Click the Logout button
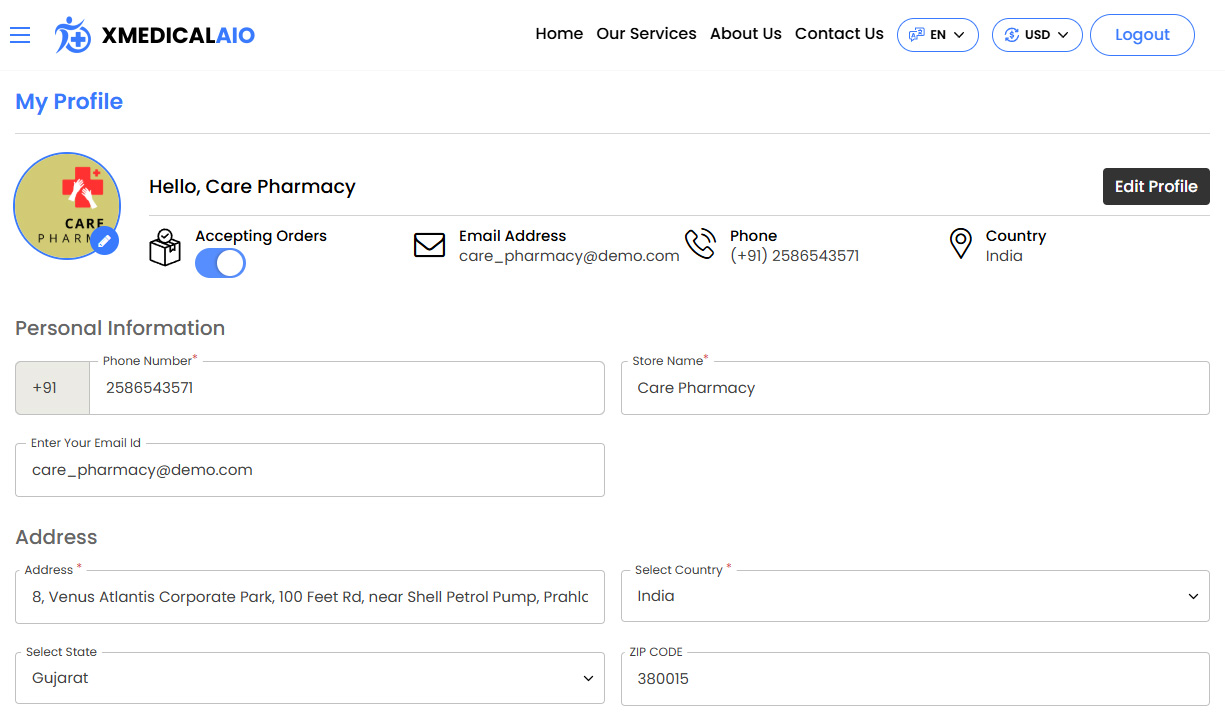This screenshot has height=722, width=1225. 1141,35
